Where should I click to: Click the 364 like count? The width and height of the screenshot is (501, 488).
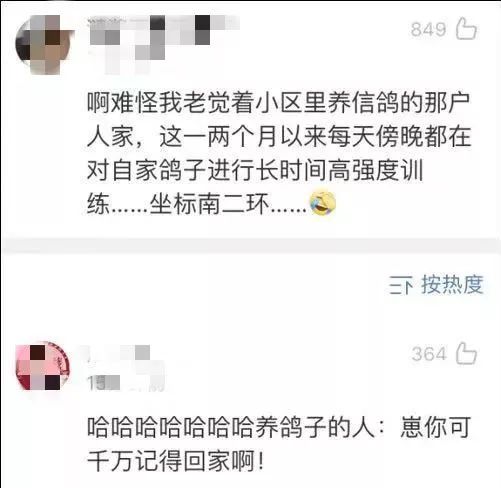point(429,354)
